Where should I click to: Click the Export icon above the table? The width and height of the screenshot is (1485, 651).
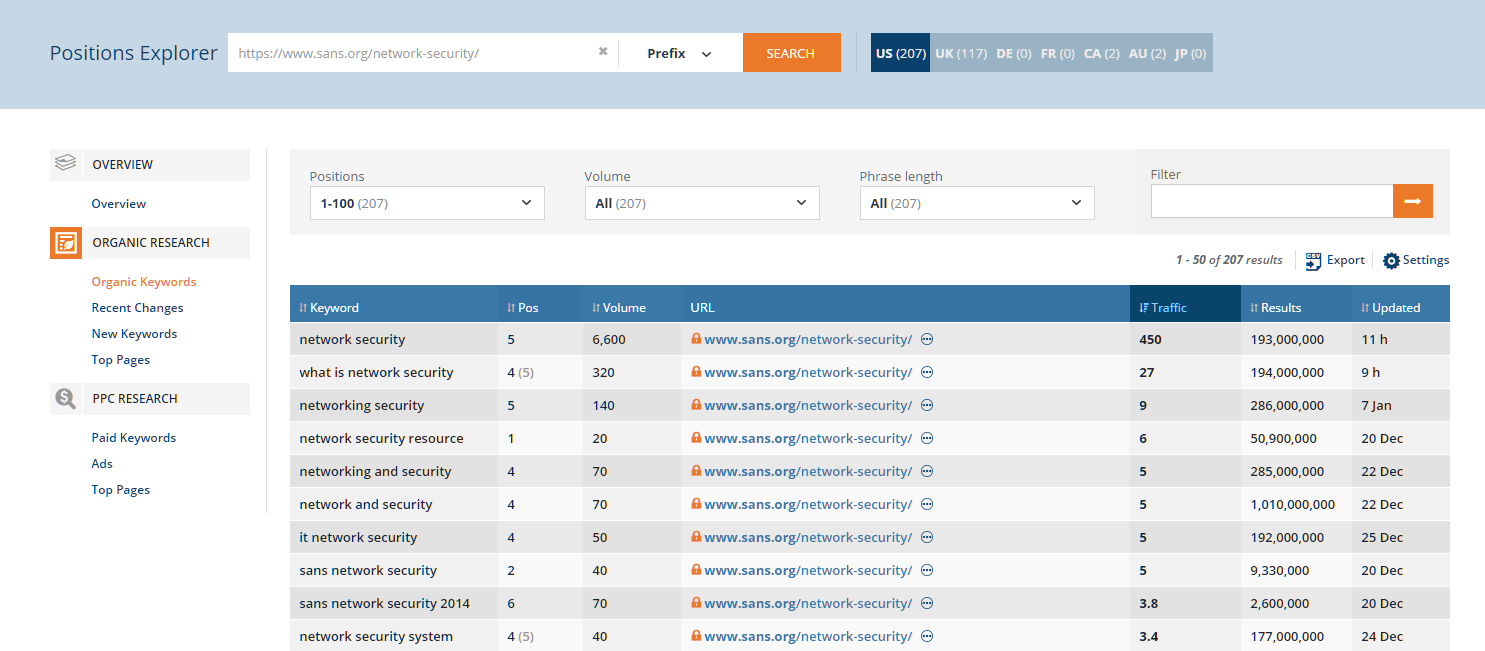point(1313,260)
